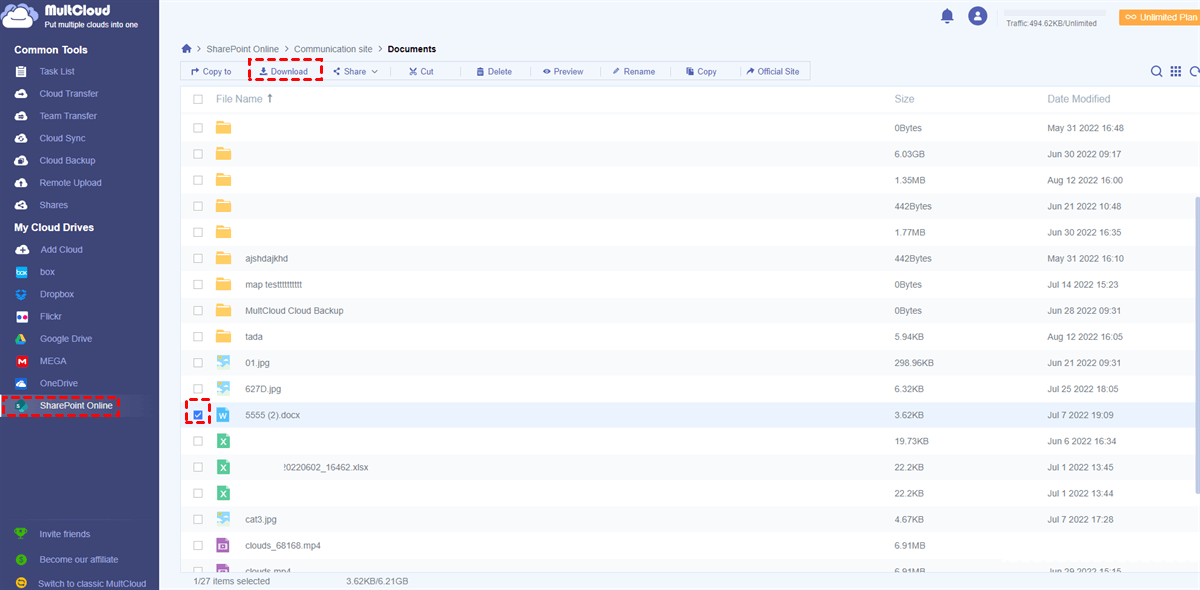The image size is (1200, 590).
Task: Click Preview in toolbar
Action: pyautogui.click(x=563, y=72)
